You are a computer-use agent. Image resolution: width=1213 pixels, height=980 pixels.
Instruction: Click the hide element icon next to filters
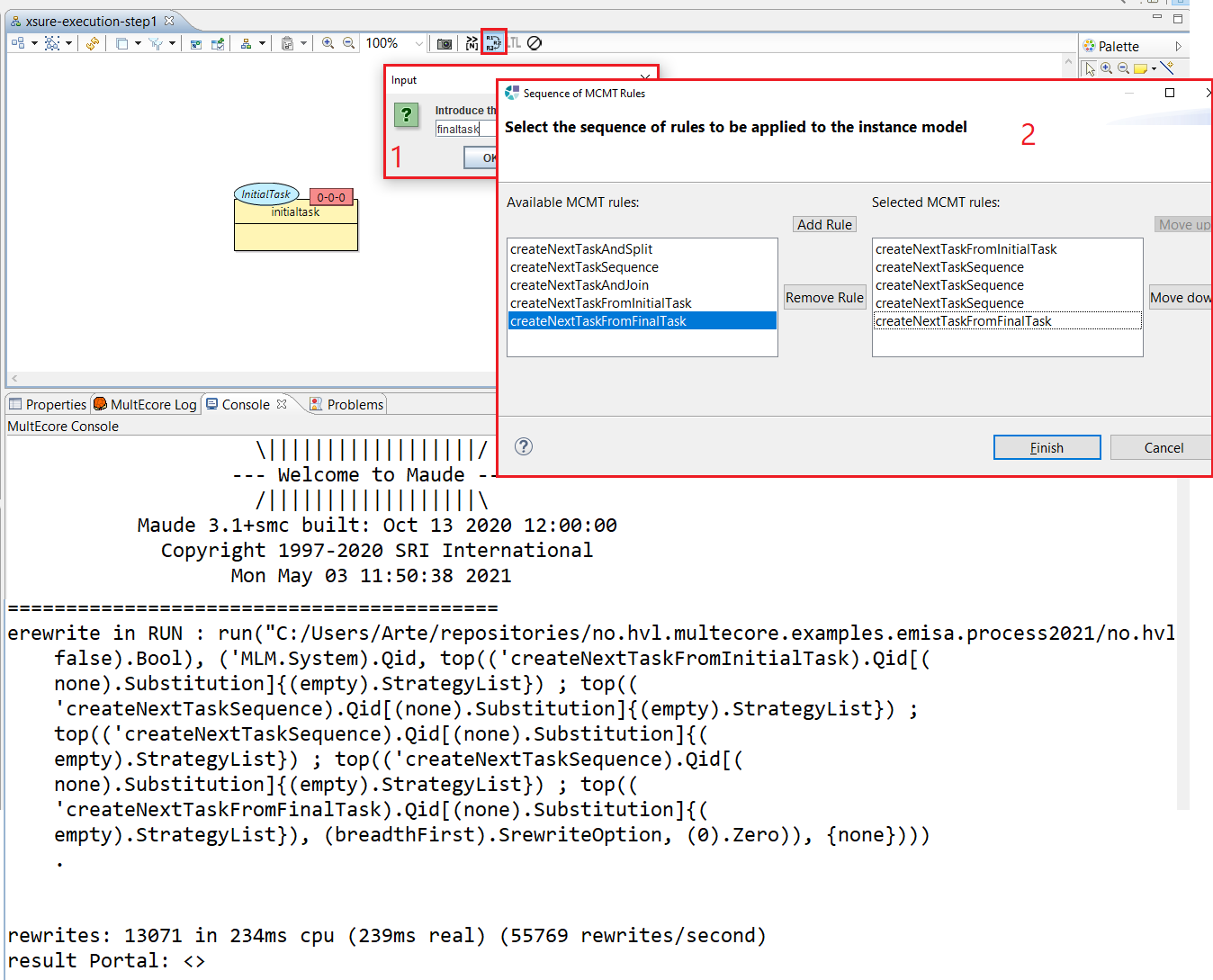[x=196, y=43]
